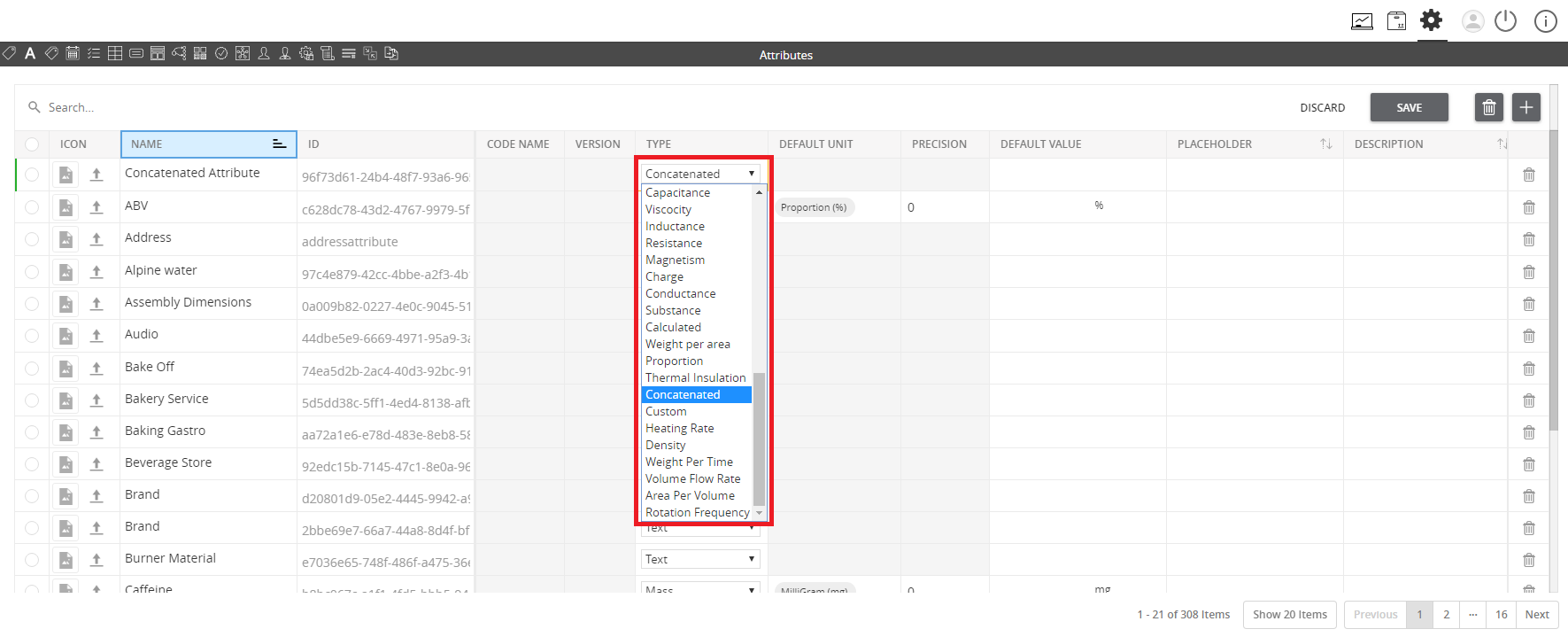Choose Volume Flow Rate from the type list
The height and width of the screenshot is (637, 1568).
(x=696, y=478)
